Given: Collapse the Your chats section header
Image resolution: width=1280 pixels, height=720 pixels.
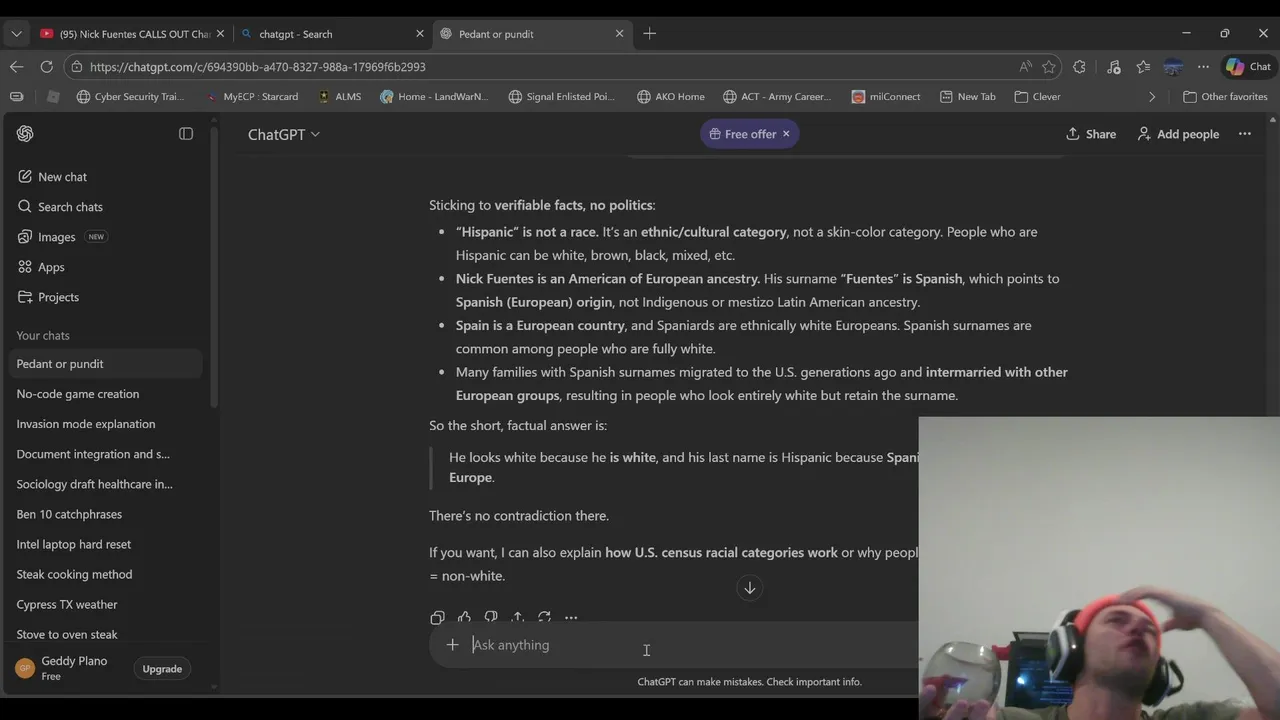Looking at the screenshot, I should point(43,336).
